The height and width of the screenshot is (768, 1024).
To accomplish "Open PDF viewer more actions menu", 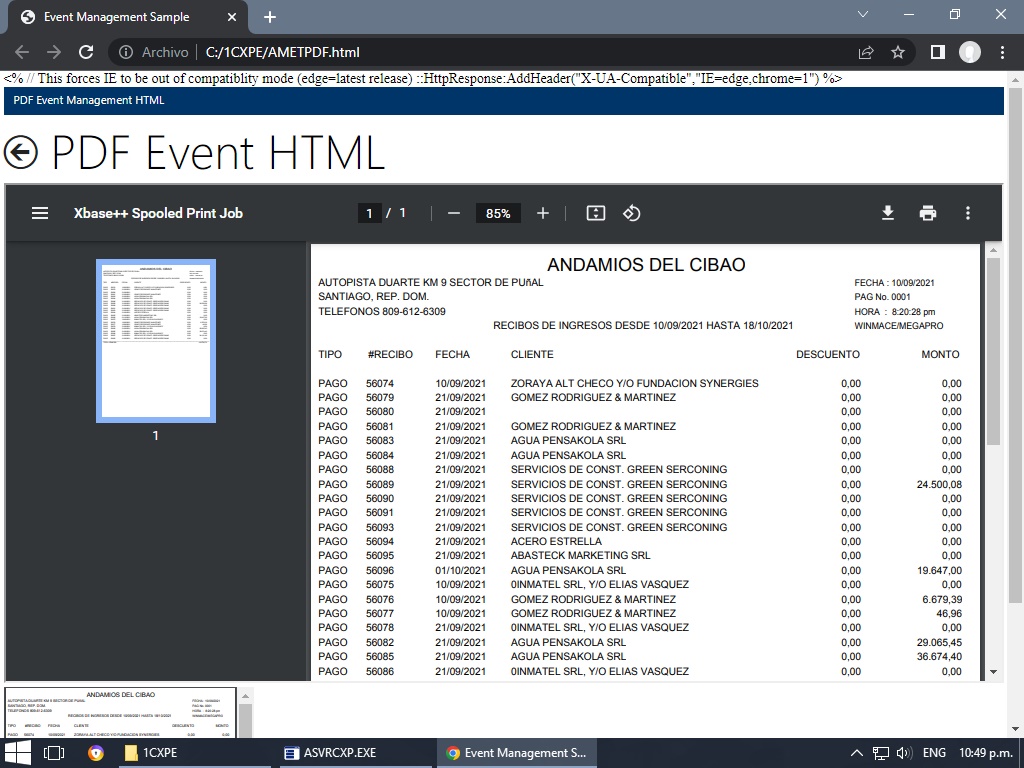I will [968, 213].
